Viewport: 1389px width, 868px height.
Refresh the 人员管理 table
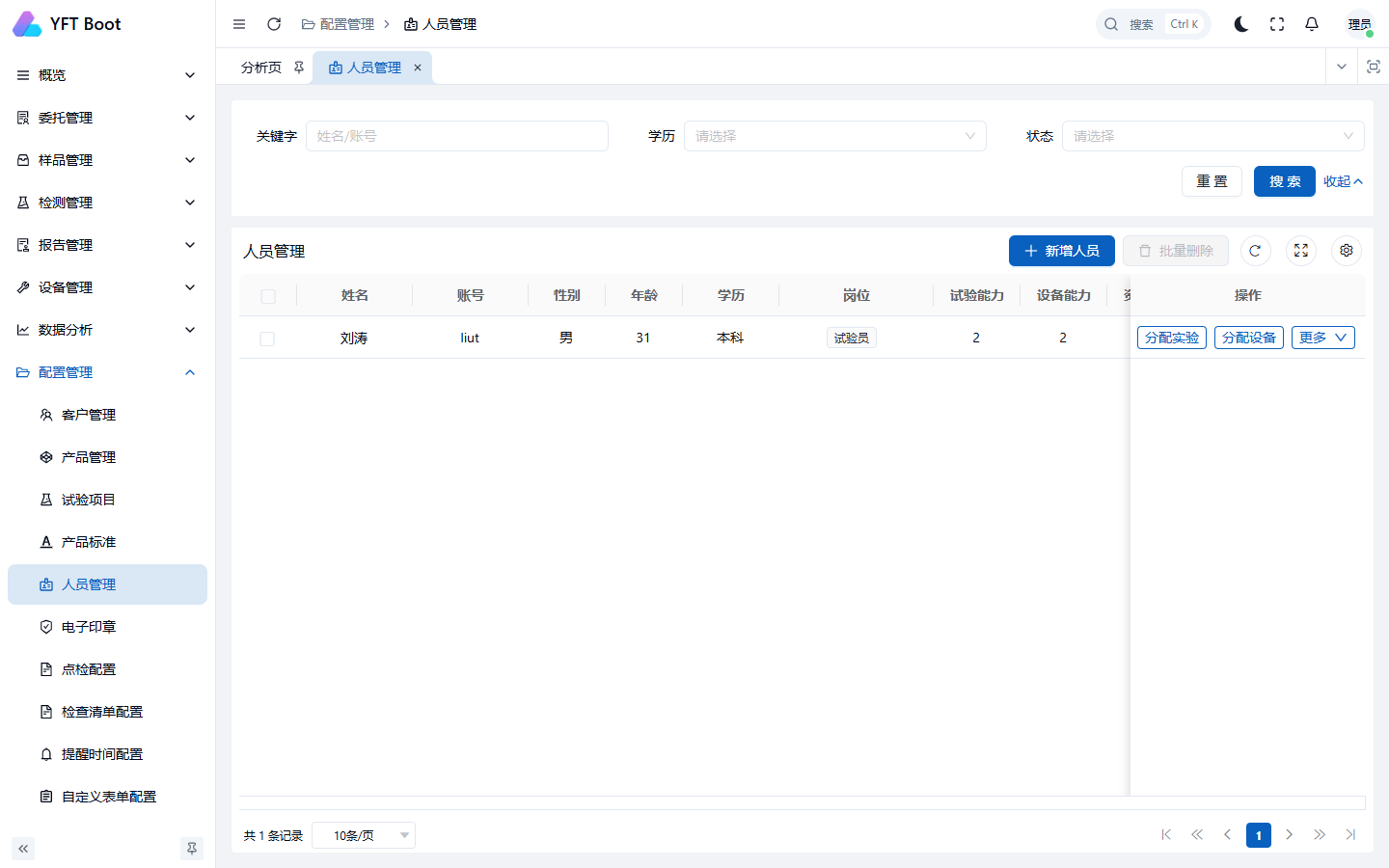[x=1255, y=251]
